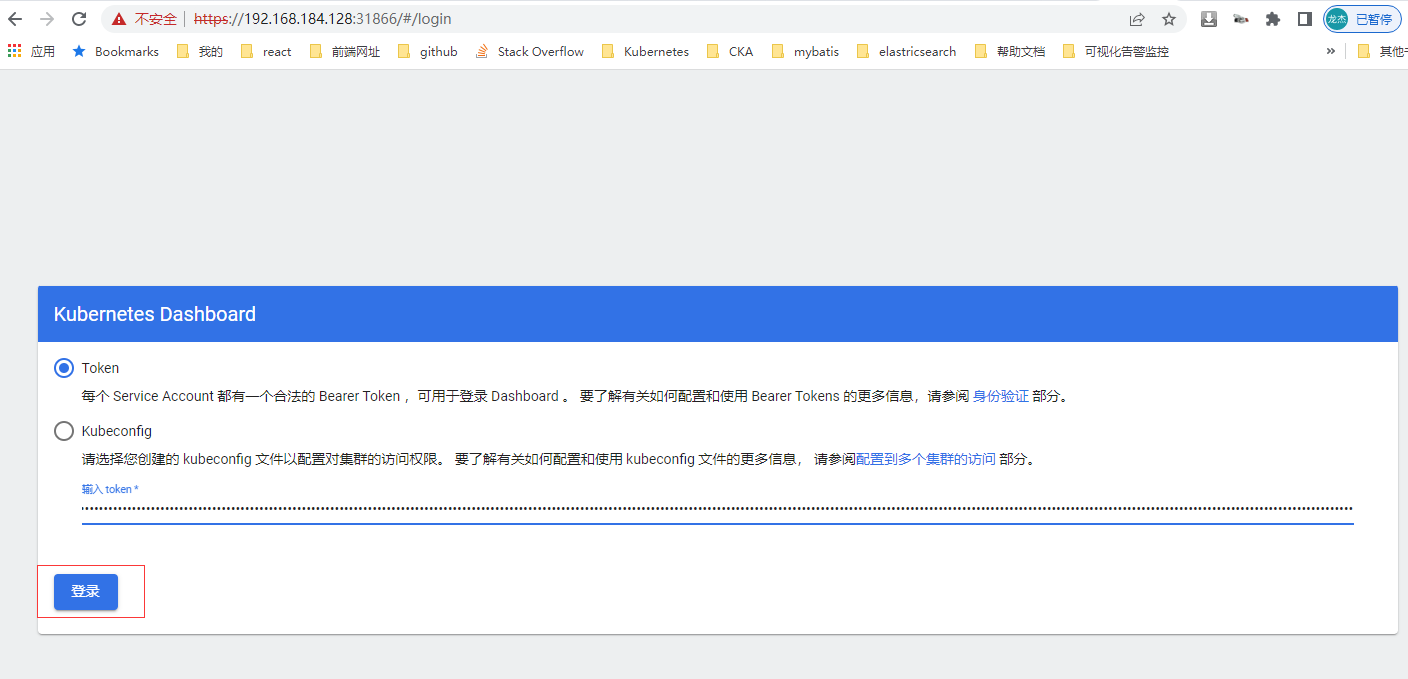Open the 帮助文档 bookmark folder
Screen dimensions: 1408x679
click(x=1009, y=51)
